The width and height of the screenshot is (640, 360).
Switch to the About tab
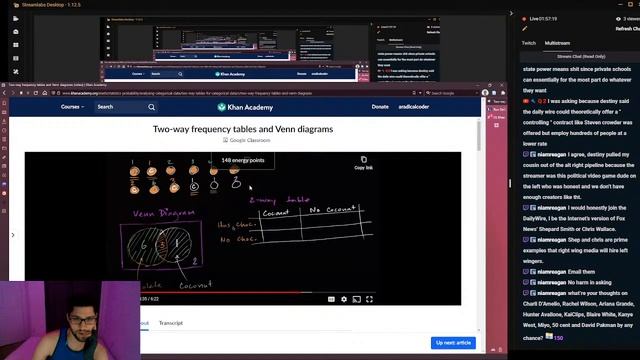point(144,323)
